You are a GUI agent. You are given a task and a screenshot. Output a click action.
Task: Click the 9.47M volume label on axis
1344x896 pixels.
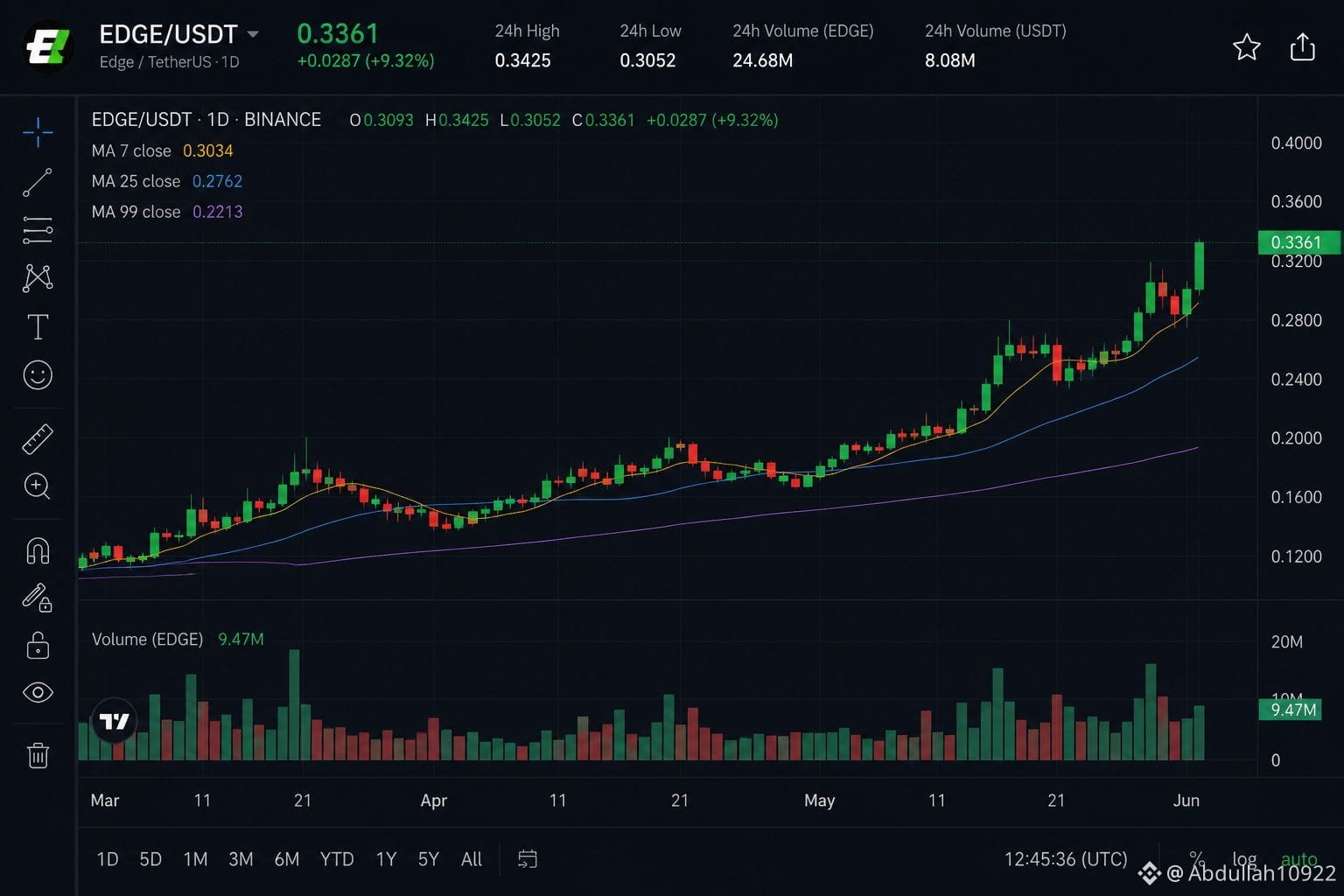[1291, 710]
